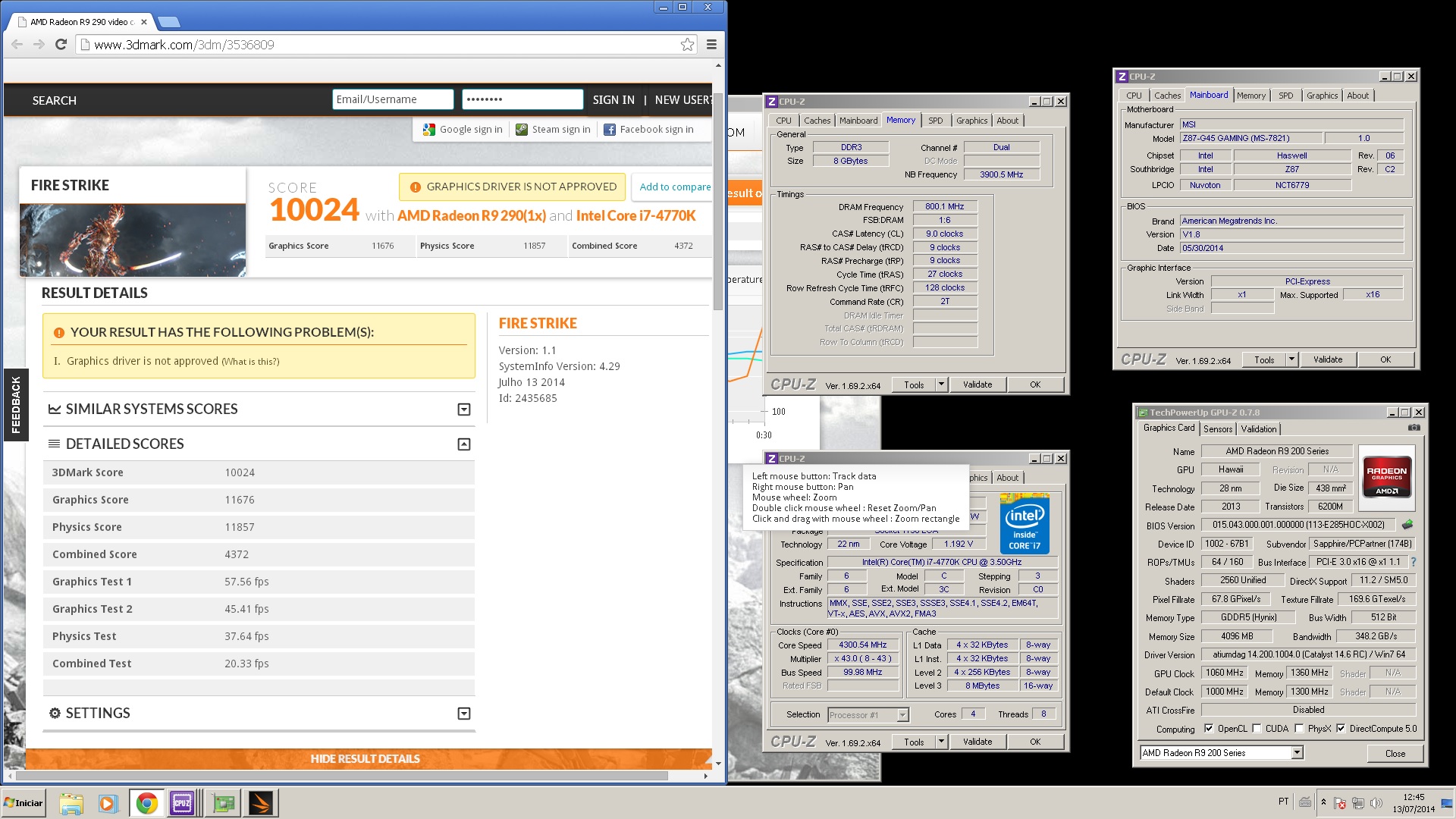Click HIDE RESULT DETAILS bar

point(369,758)
